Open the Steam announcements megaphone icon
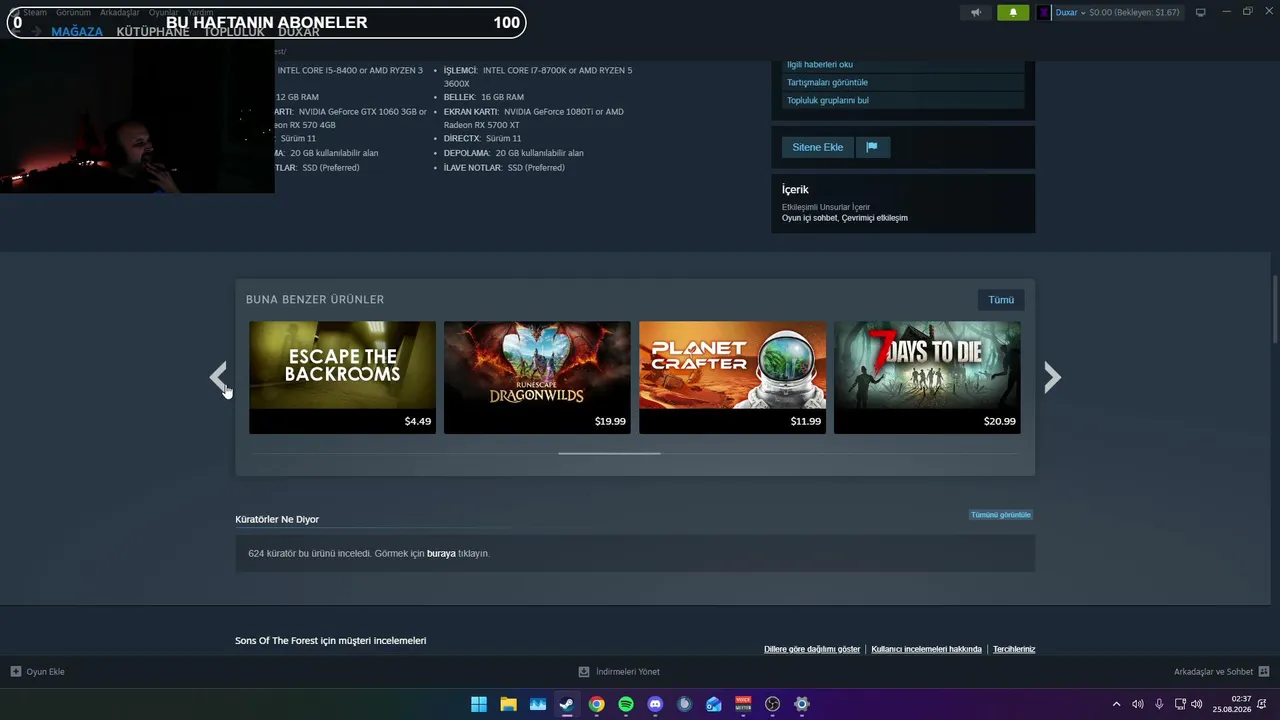The height and width of the screenshot is (720, 1280). coord(976,12)
